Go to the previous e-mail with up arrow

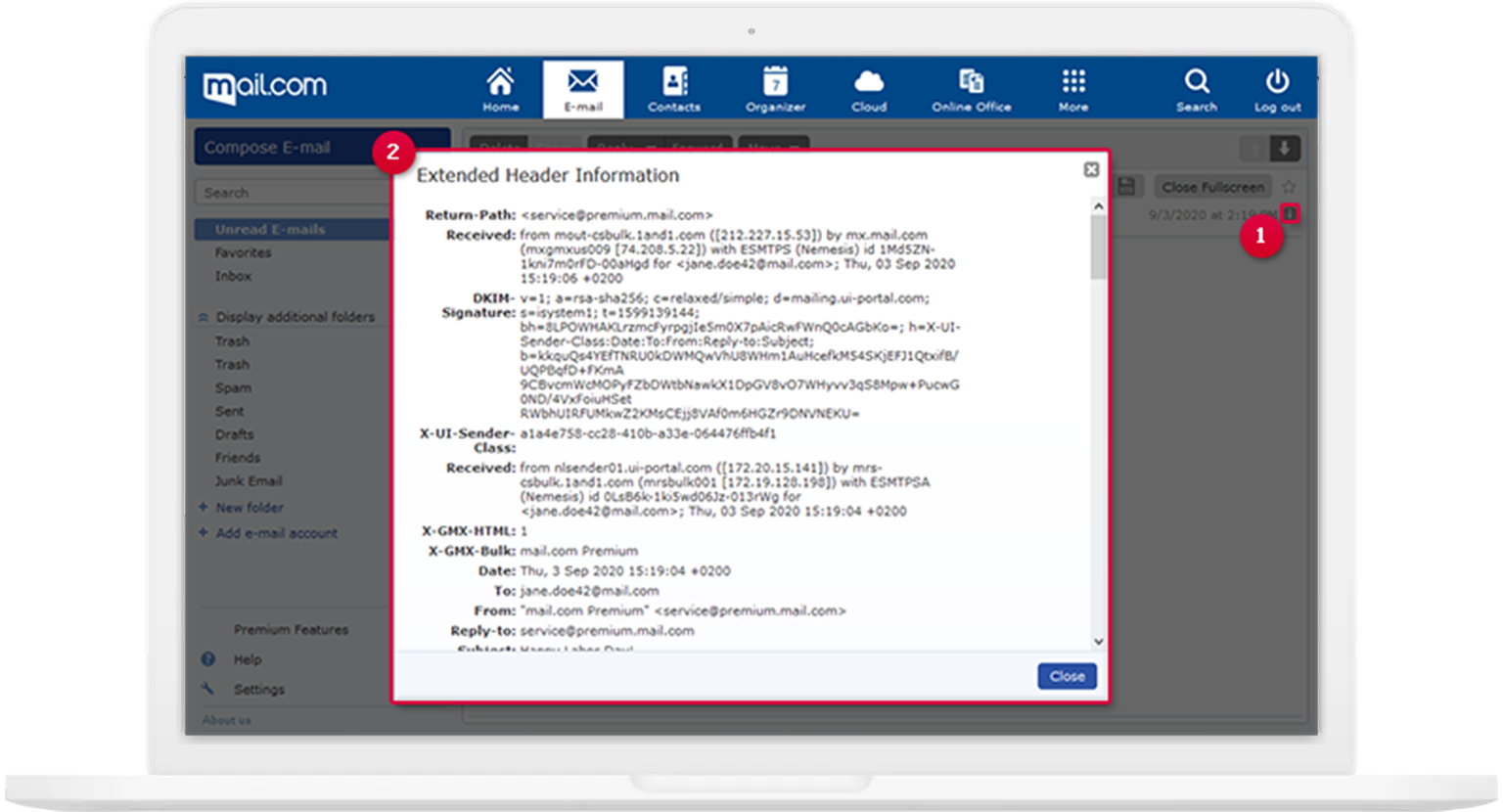tap(1254, 149)
